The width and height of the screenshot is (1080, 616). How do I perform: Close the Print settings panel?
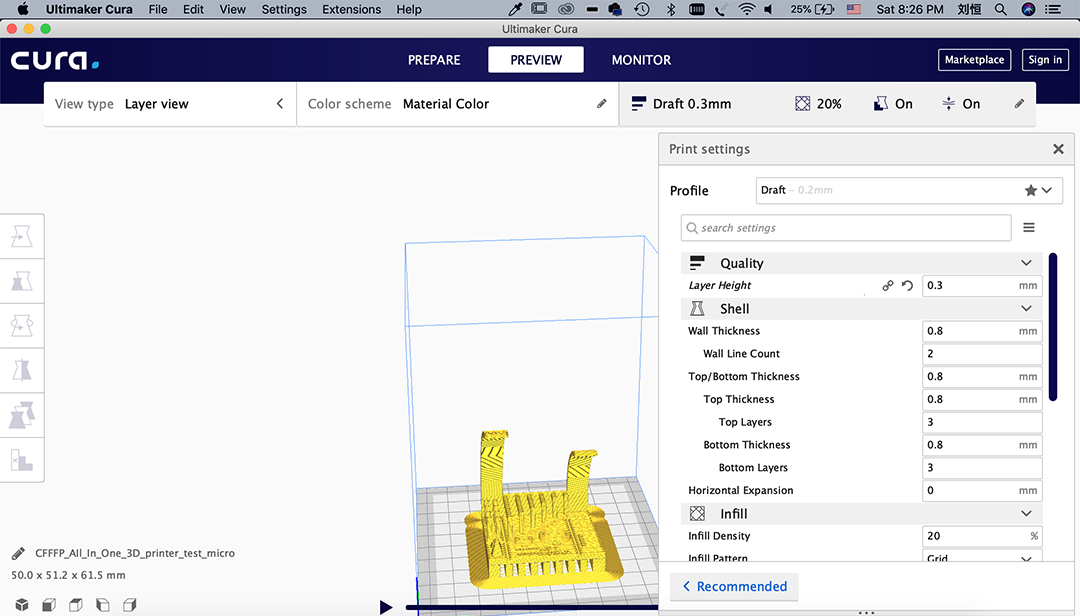[1059, 149]
